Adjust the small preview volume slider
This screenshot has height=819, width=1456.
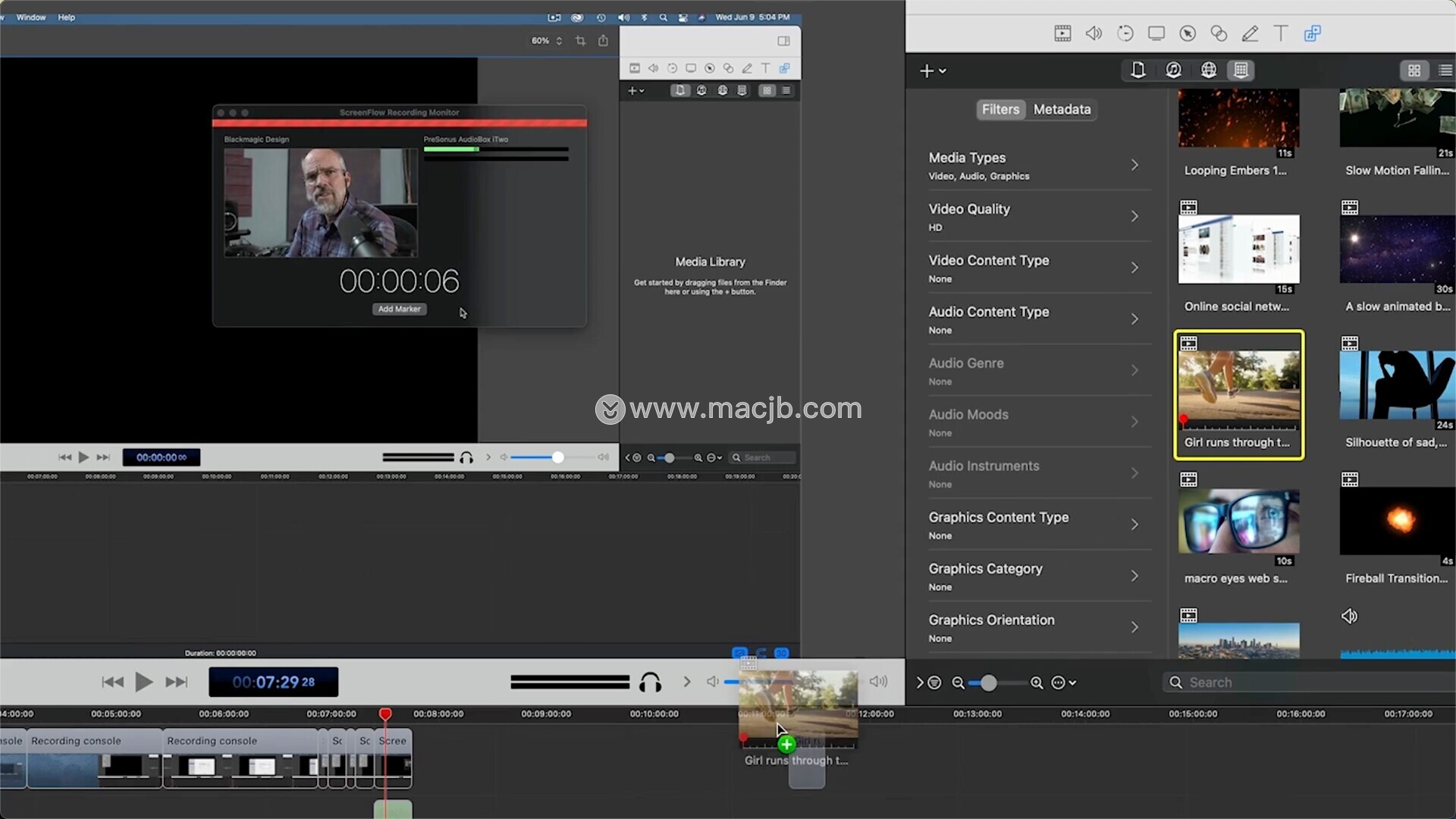(557, 457)
